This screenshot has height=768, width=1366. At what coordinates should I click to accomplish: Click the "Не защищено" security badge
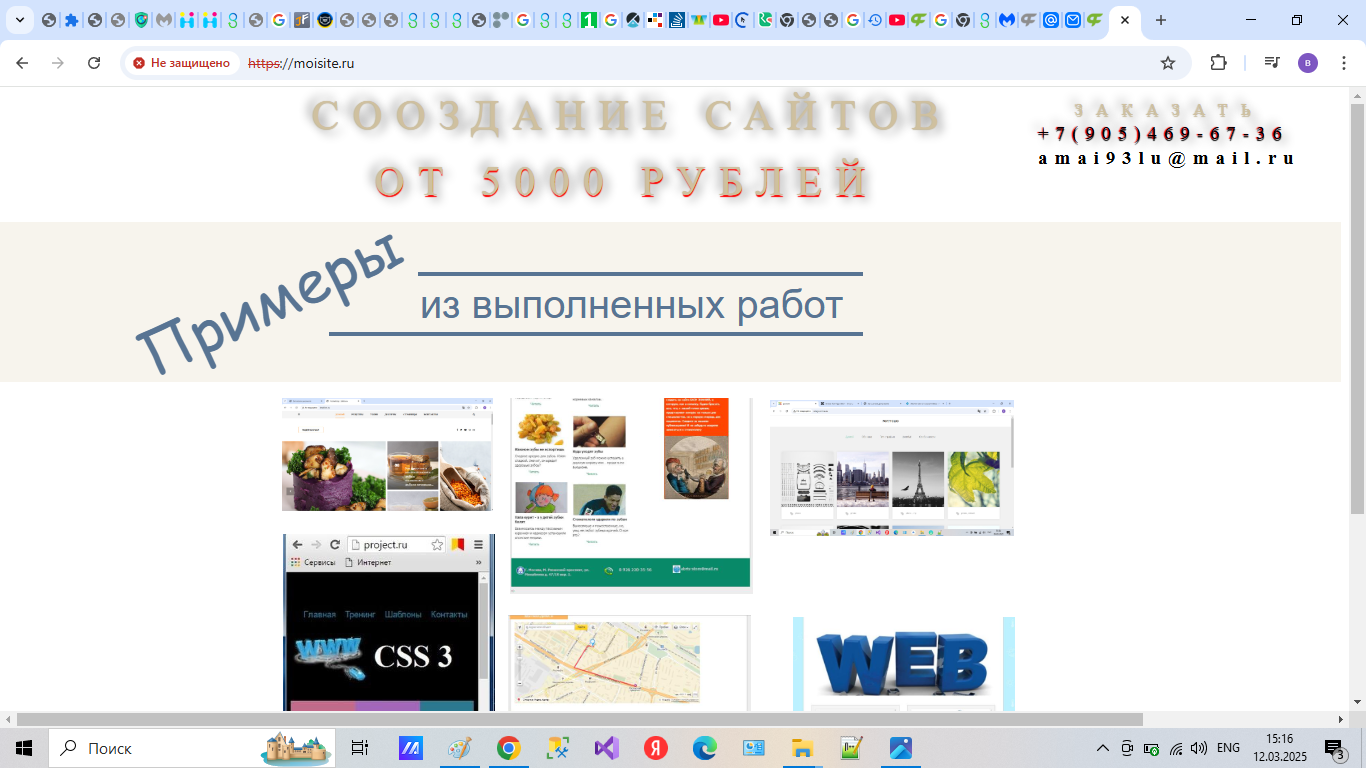(x=180, y=61)
